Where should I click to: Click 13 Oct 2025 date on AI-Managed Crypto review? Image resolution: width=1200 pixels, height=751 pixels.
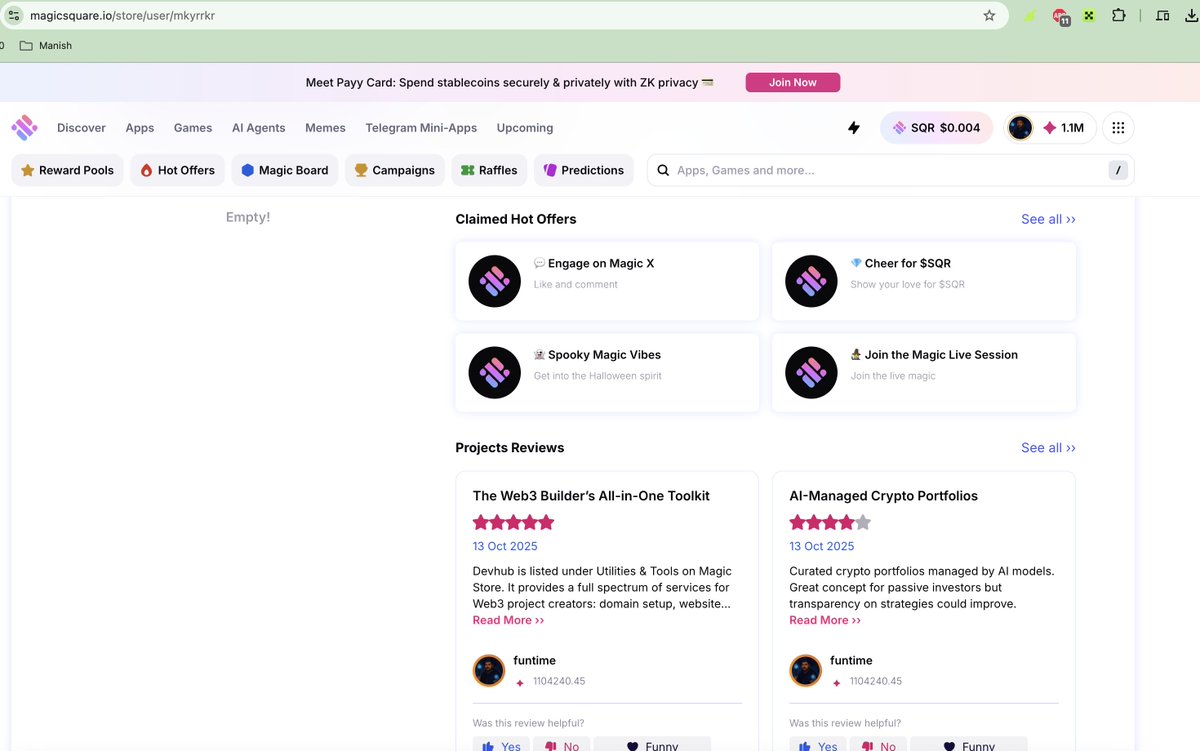[x=822, y=546]
